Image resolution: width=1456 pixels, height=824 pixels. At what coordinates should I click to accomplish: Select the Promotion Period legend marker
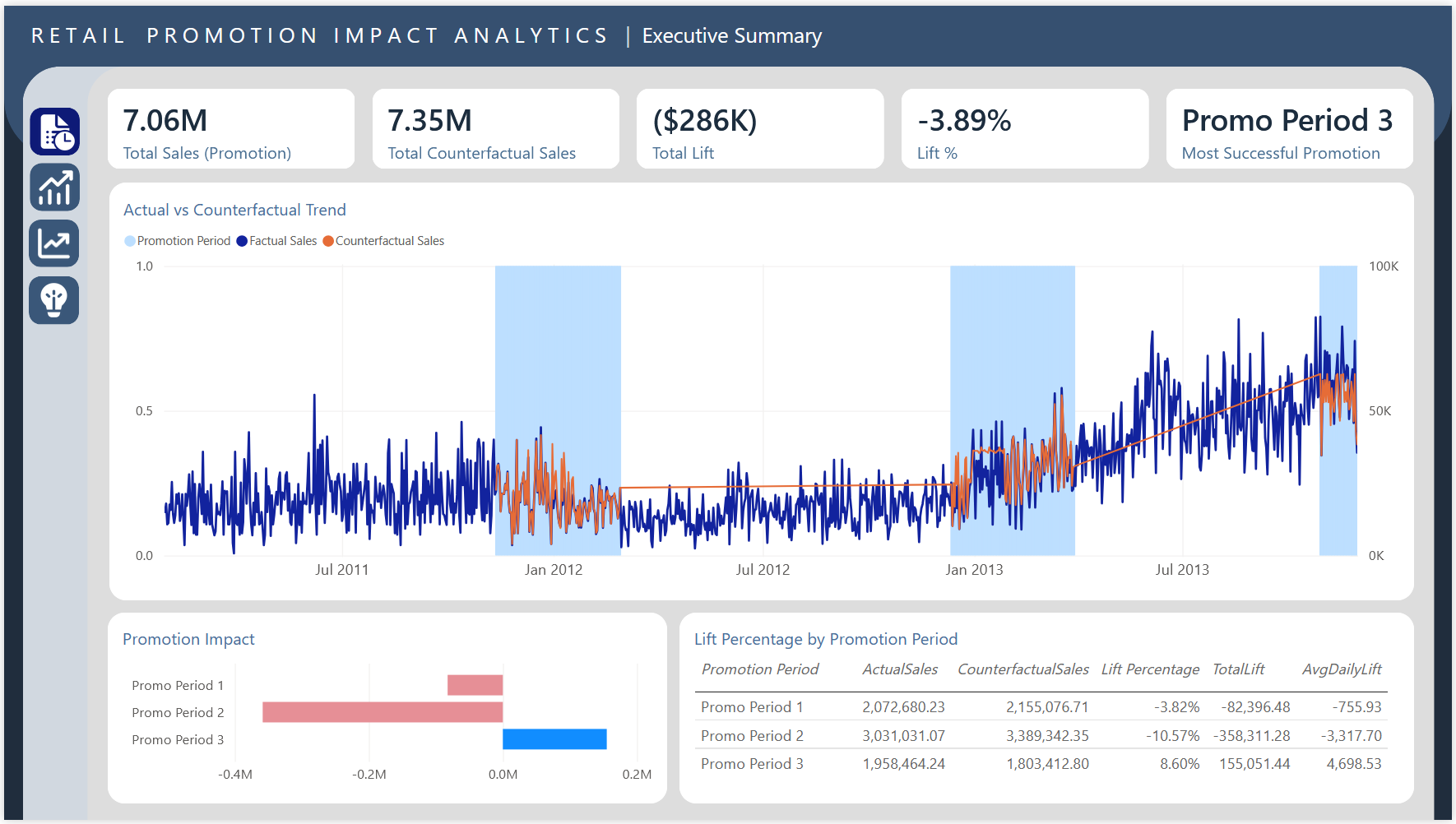tap(130, 241)
